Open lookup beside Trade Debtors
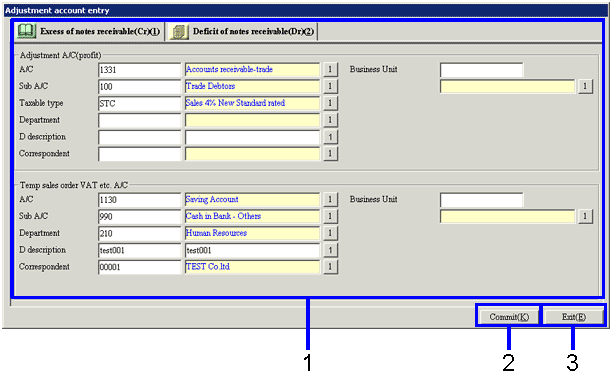 330,86
